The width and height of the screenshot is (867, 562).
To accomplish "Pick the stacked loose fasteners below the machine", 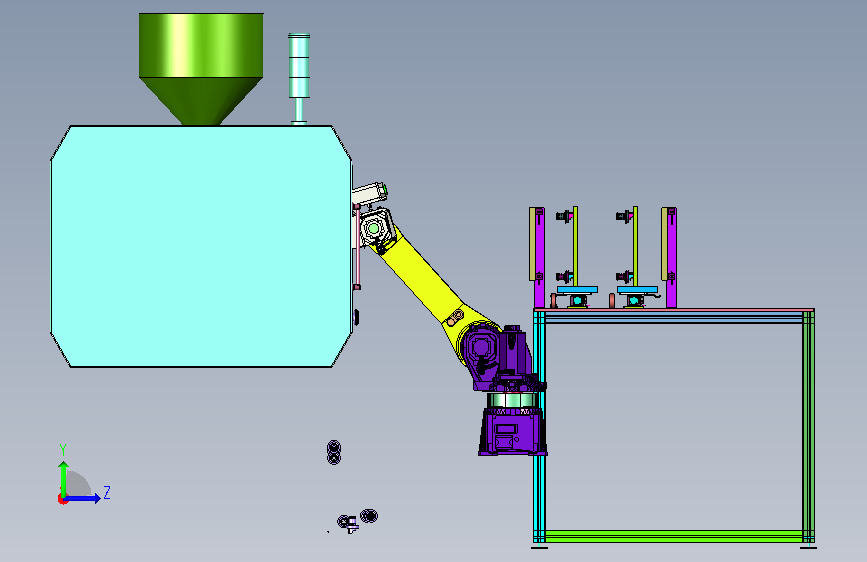I will 334,452.
